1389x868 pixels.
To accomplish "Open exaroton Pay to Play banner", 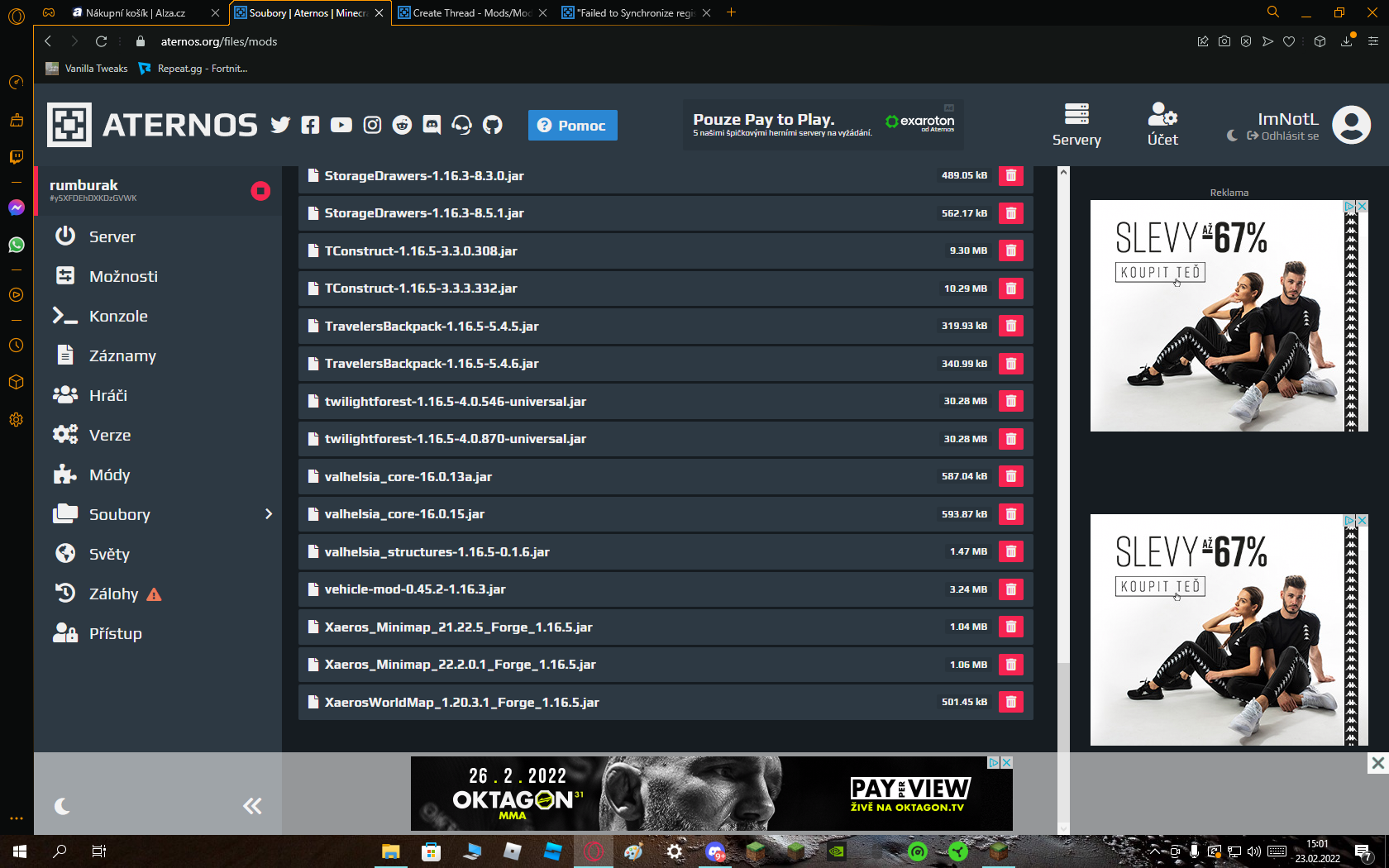I will (x=823, y=125).
